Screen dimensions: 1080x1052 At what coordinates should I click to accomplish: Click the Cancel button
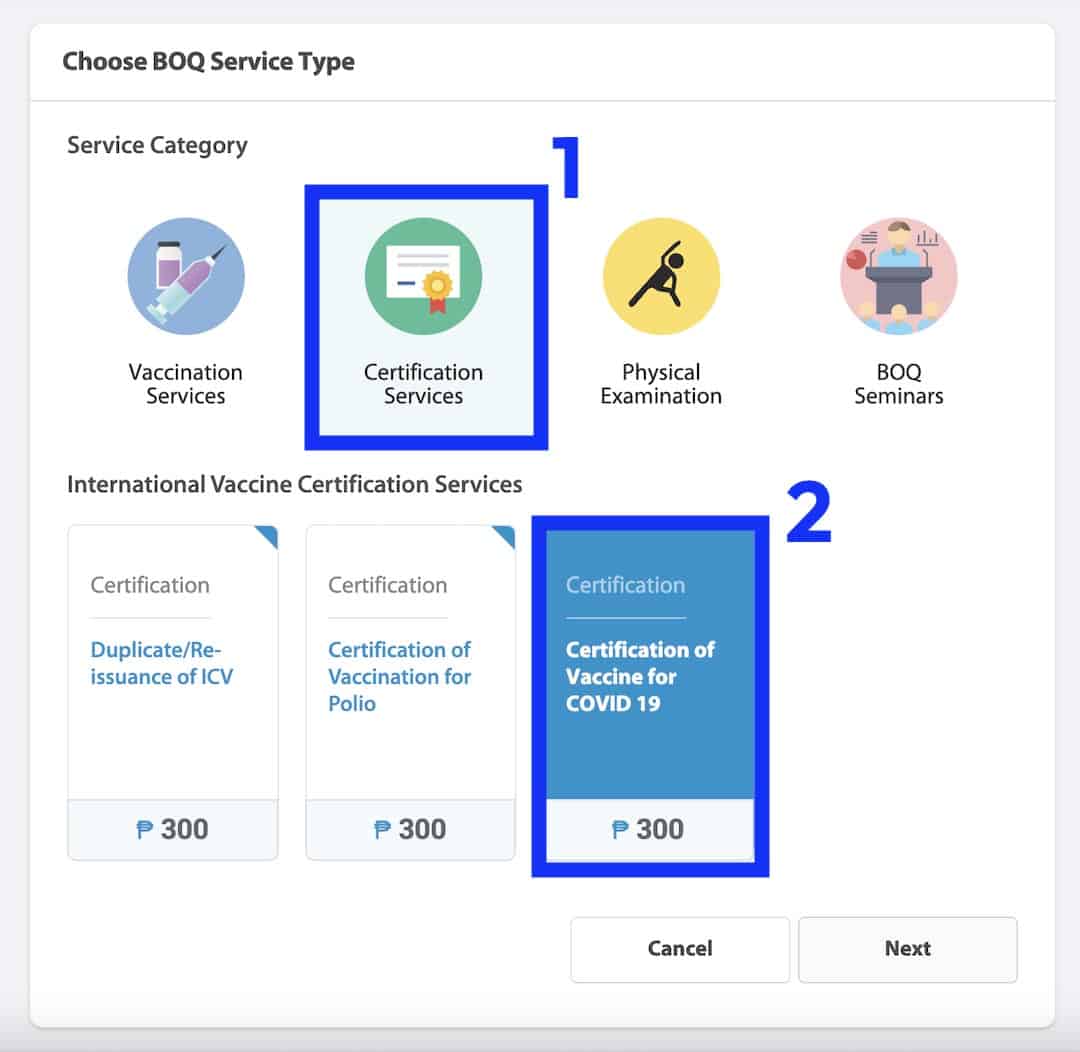pyautogui.click(x=680, y=949)
